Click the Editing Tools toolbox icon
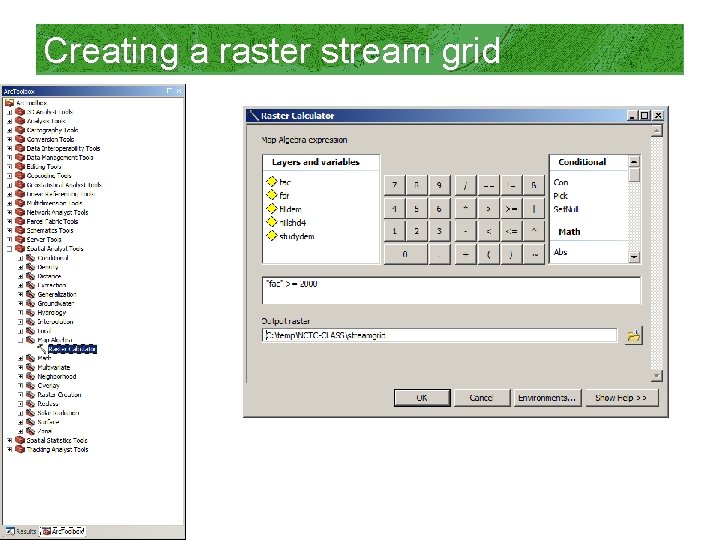720x540 pixels. (x=20, y=166)
